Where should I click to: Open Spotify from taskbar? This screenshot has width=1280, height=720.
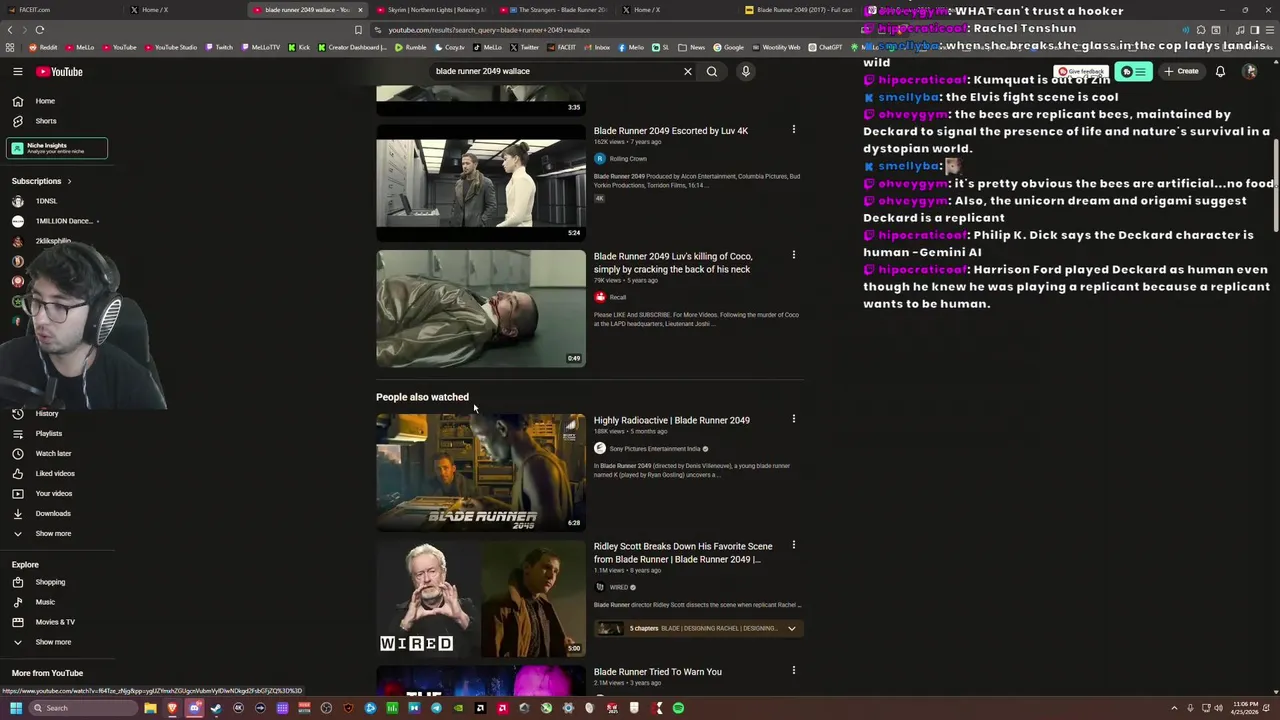click(678, 708)
